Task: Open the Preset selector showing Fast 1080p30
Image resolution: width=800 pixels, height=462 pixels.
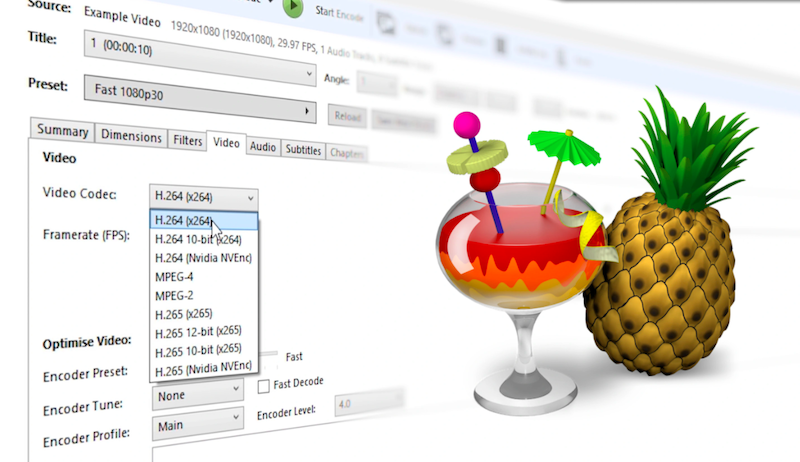Action: coord(199,99)
